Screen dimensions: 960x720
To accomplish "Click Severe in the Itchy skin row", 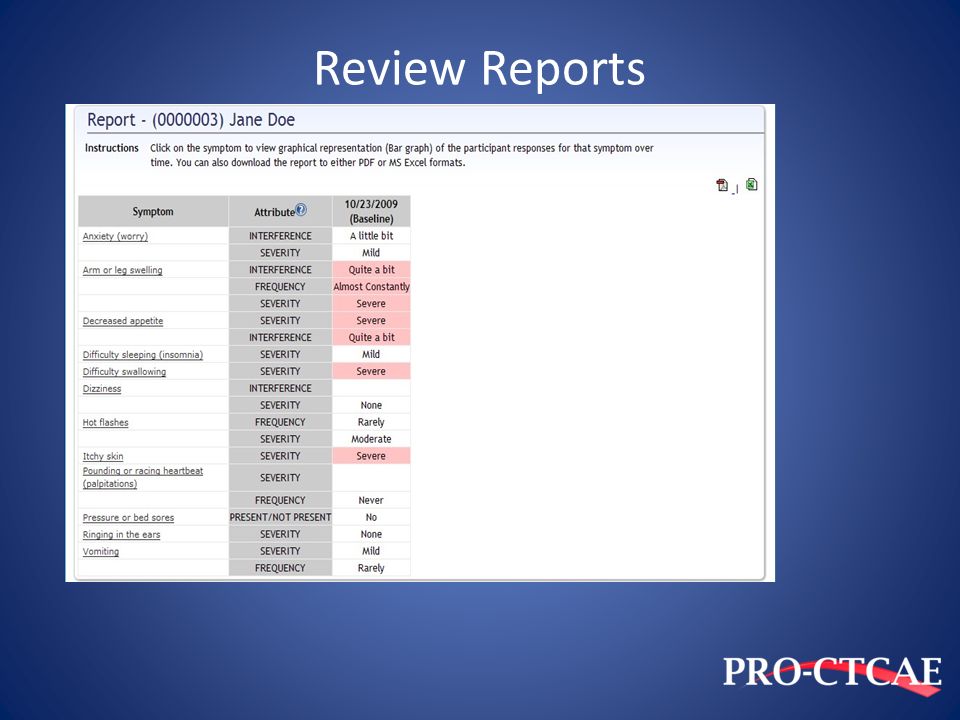I will 371,456.
